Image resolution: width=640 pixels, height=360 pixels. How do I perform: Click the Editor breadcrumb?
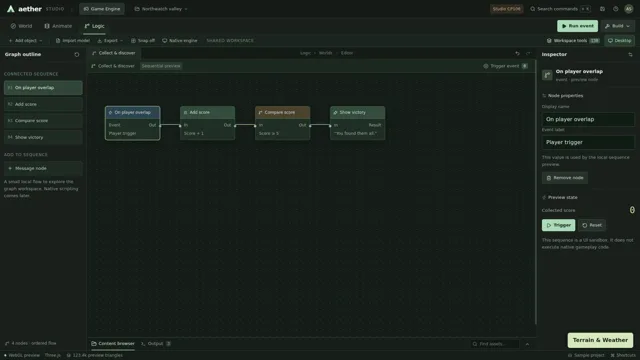tap(347, 53)
